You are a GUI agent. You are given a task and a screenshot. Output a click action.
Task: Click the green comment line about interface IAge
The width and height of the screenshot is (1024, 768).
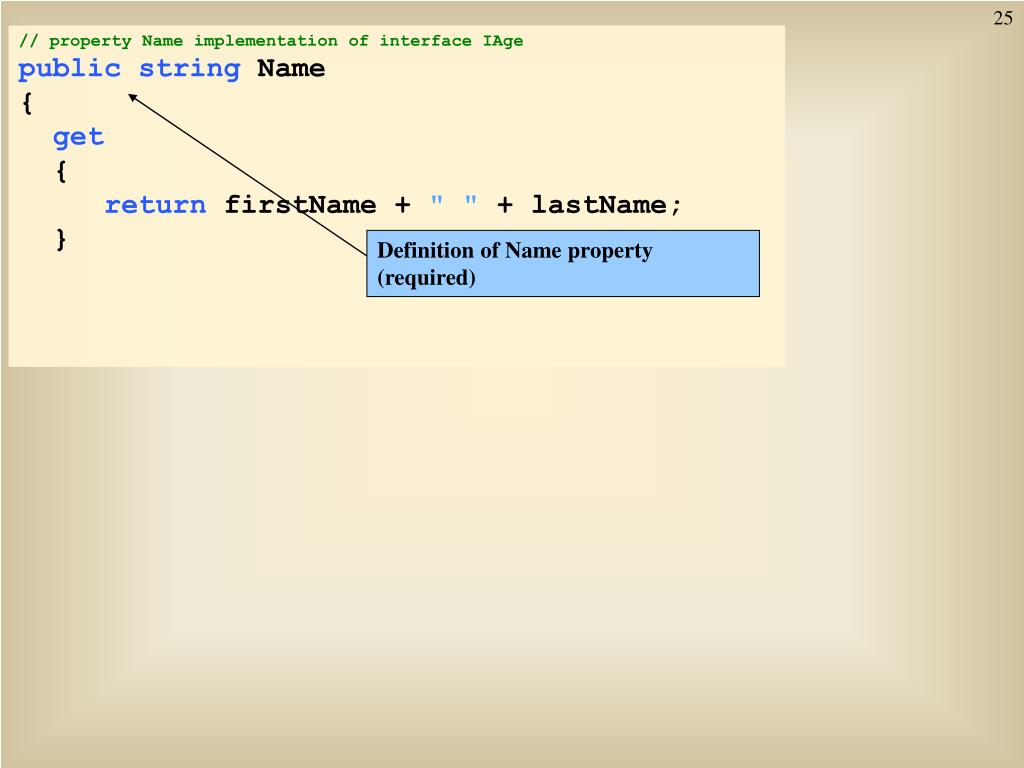tap(270, 41)
